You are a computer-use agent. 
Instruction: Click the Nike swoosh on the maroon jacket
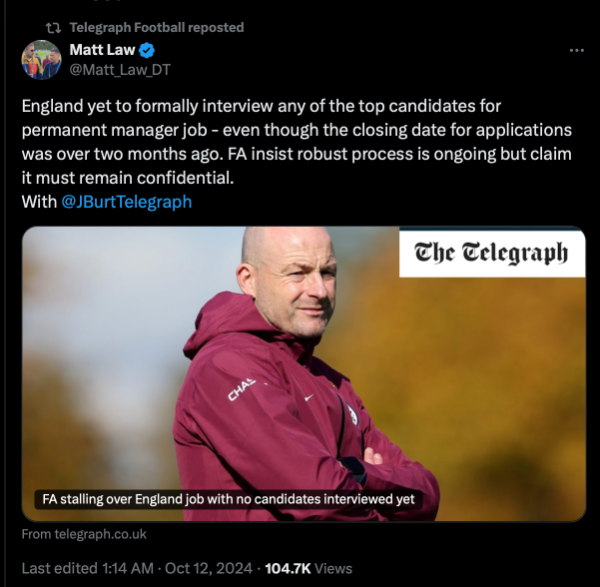tap(309, 398)
